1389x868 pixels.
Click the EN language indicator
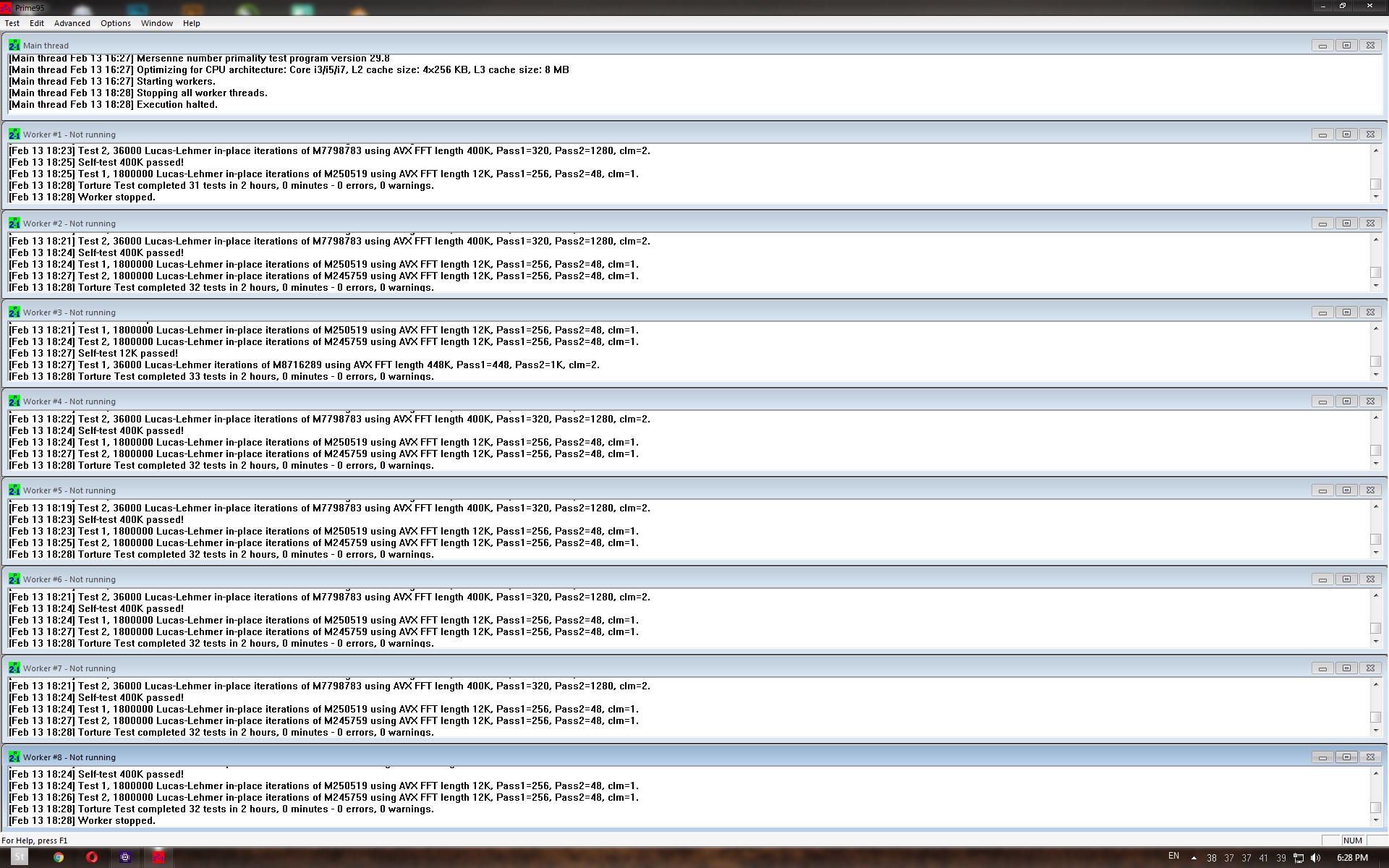[x=1173, y=856]
